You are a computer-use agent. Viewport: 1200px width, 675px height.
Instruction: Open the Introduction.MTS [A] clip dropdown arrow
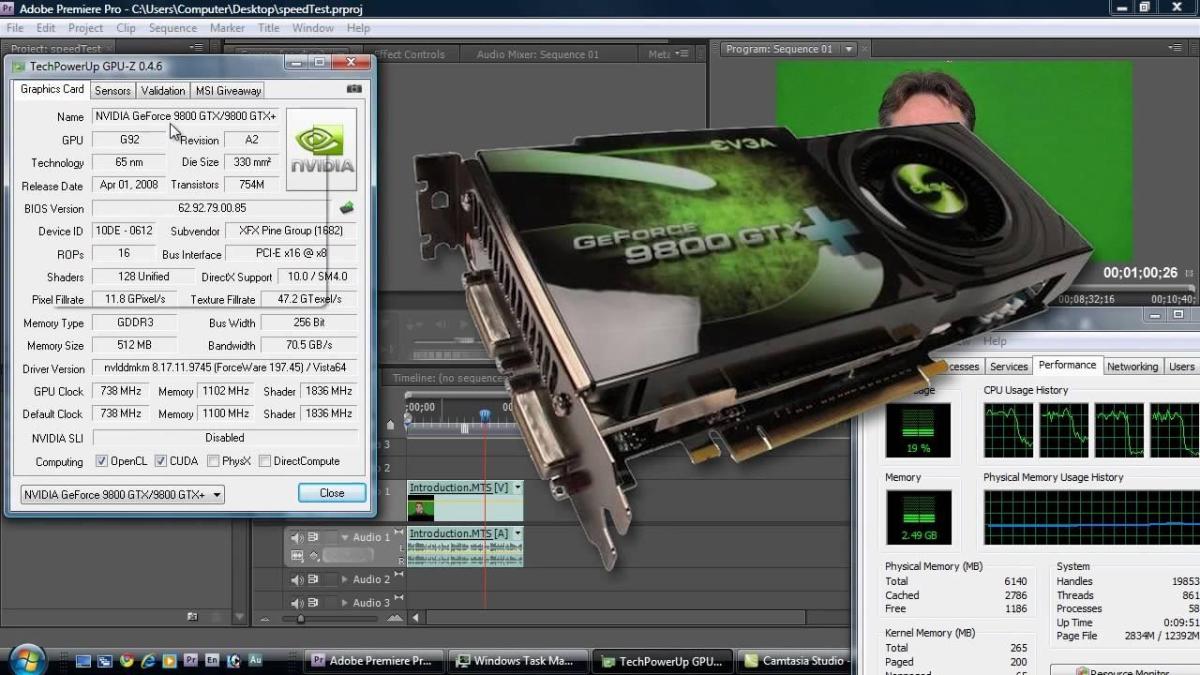click(x=517, y=534)
